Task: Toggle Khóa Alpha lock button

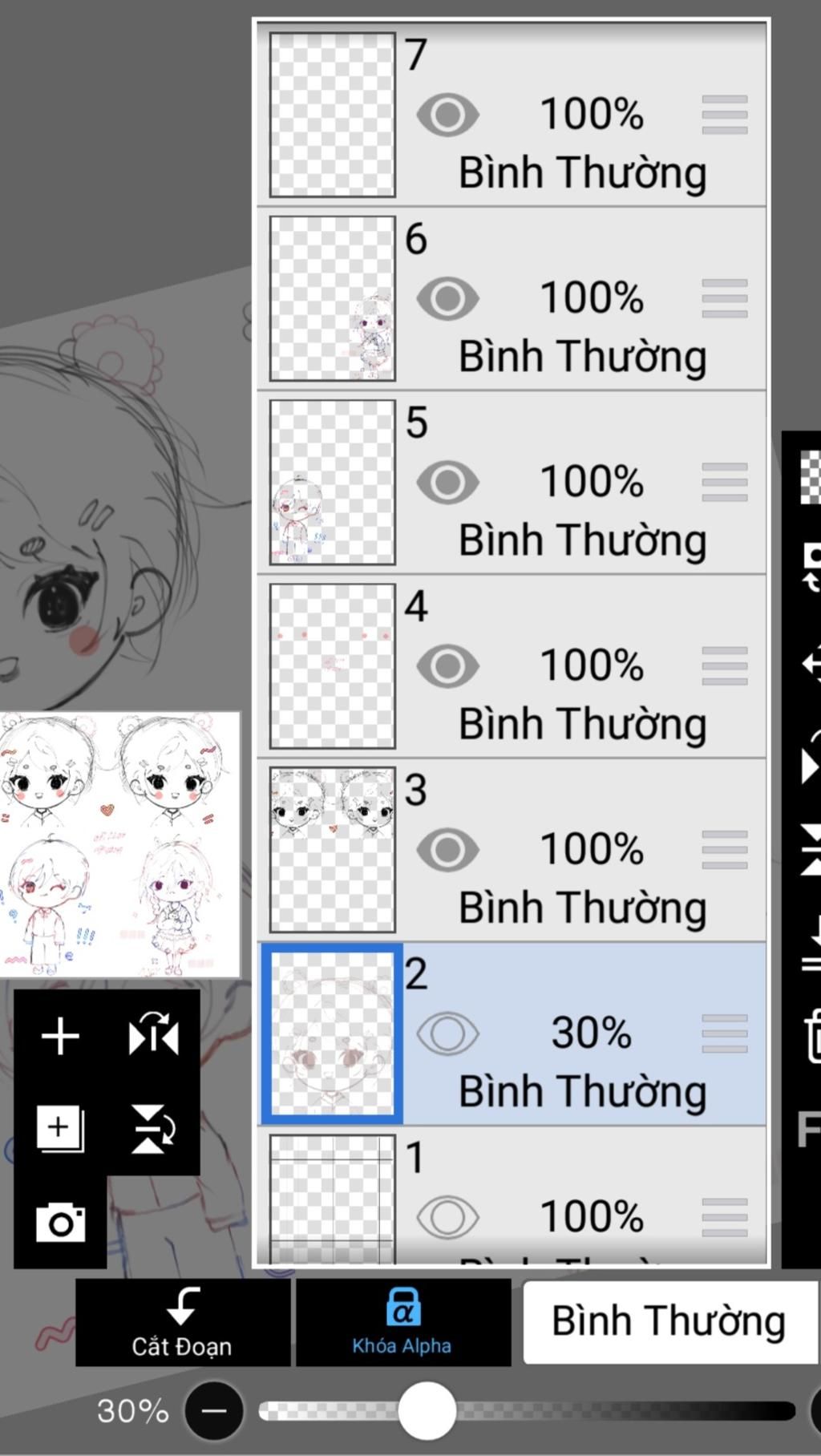Action: coord(403,1322)
